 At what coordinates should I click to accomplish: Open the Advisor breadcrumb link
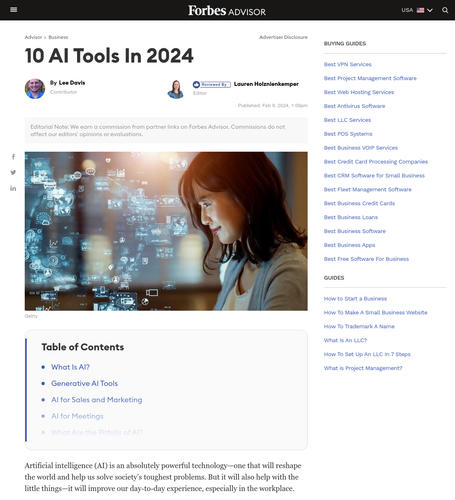pyautogui.click(x=33, y=37)
